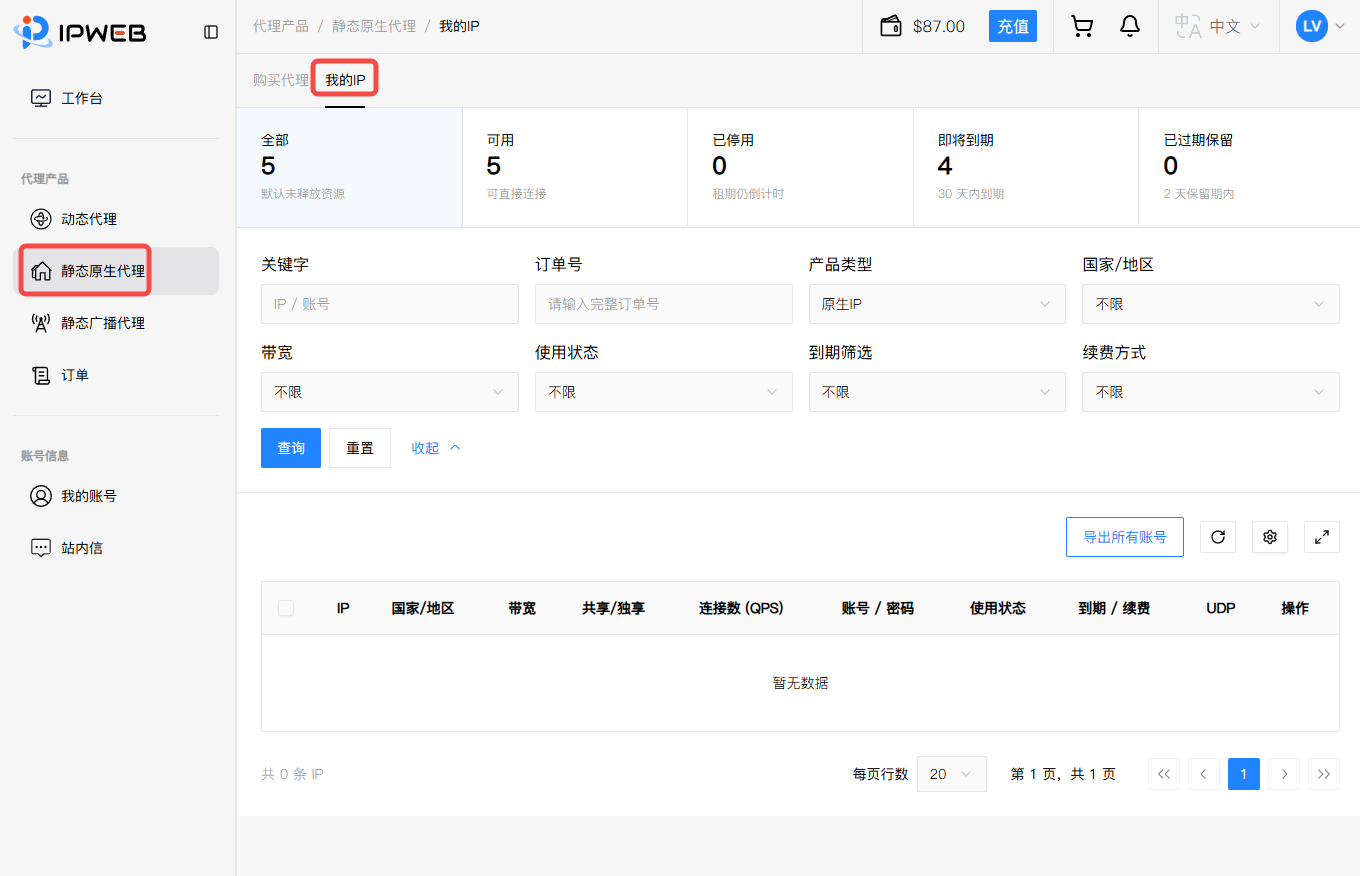Switch to the 我的IP tab

click(345, 80)
